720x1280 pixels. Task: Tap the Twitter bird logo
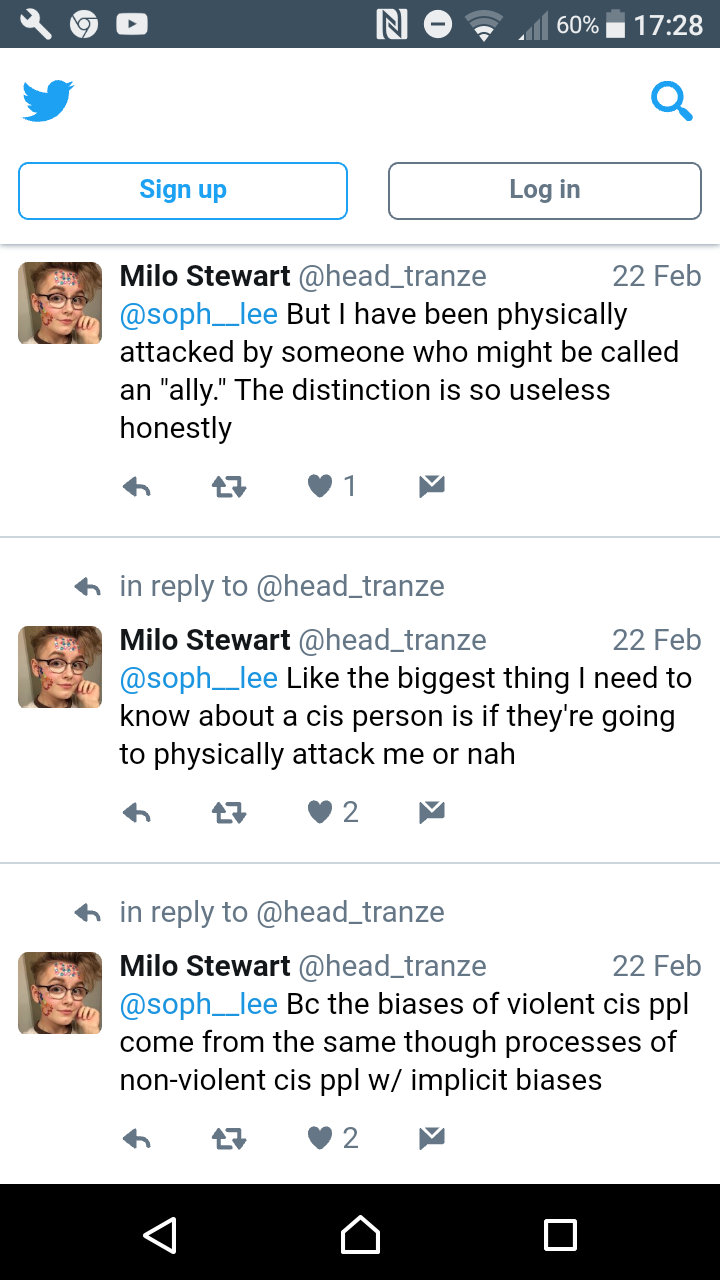tap(48, 101)
